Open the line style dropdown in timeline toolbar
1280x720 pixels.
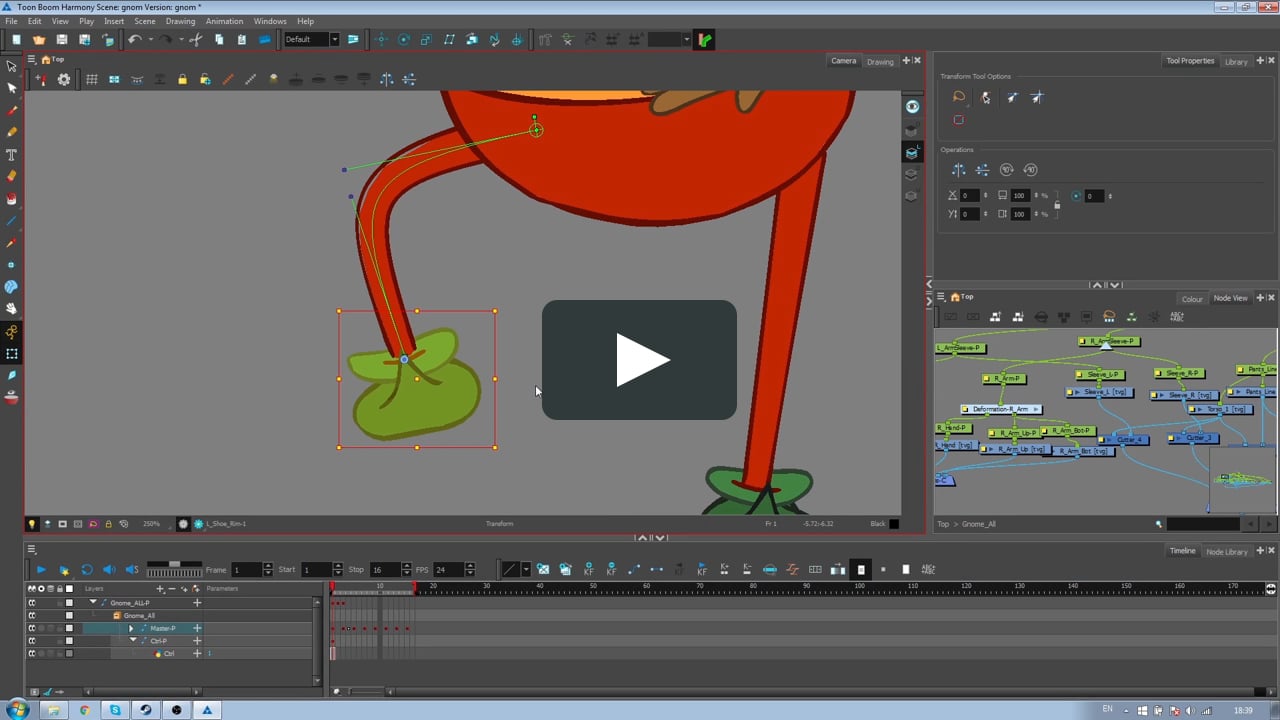[x=526, y=570]
